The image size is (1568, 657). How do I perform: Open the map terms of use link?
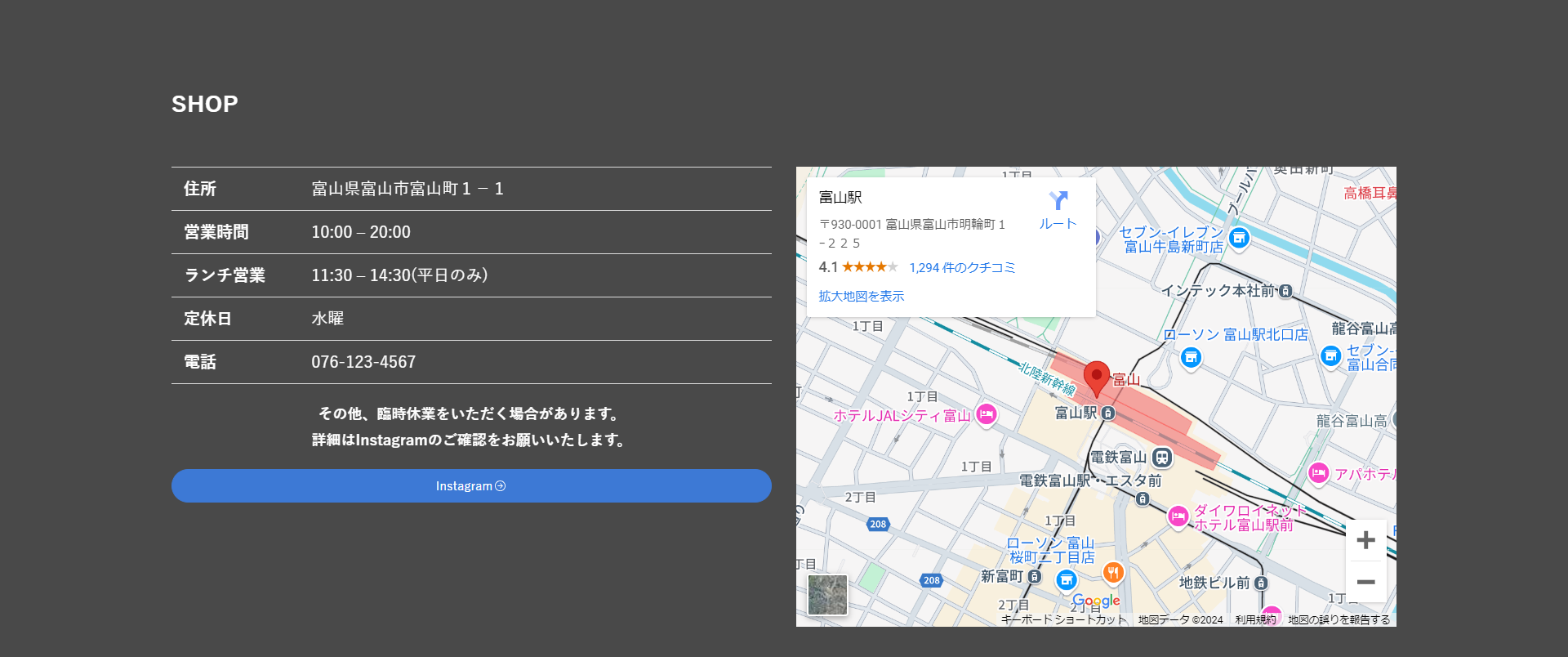pyautogui.click(x=1255, y=620)
